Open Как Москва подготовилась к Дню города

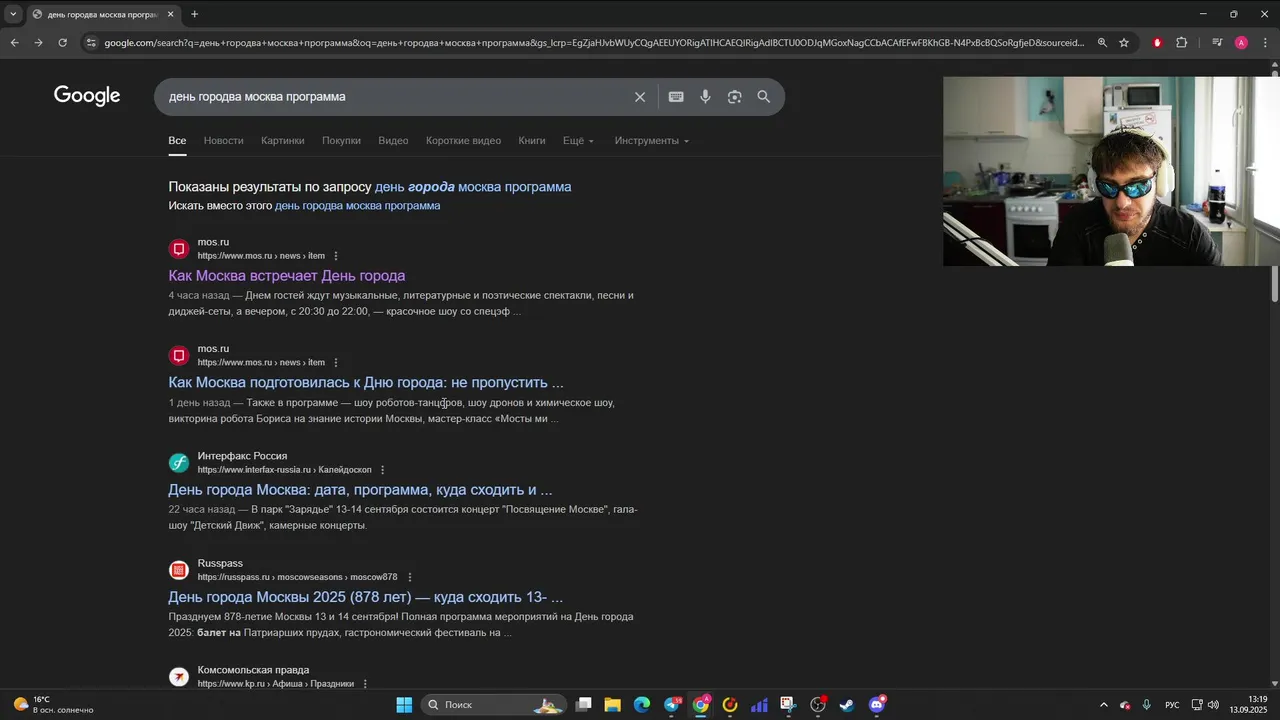(366, 383)
